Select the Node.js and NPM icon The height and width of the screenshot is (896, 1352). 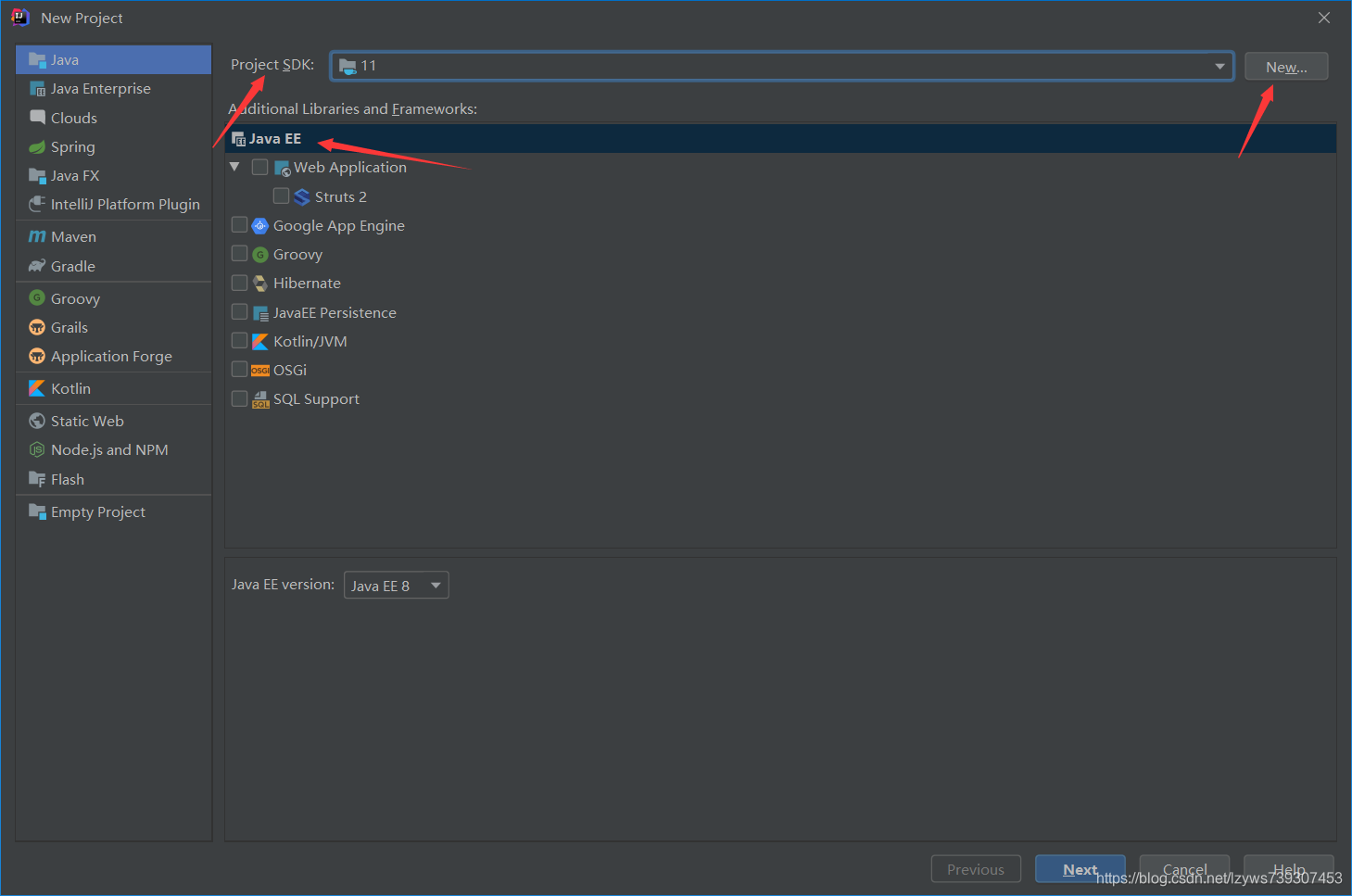(x=37, y=449)
